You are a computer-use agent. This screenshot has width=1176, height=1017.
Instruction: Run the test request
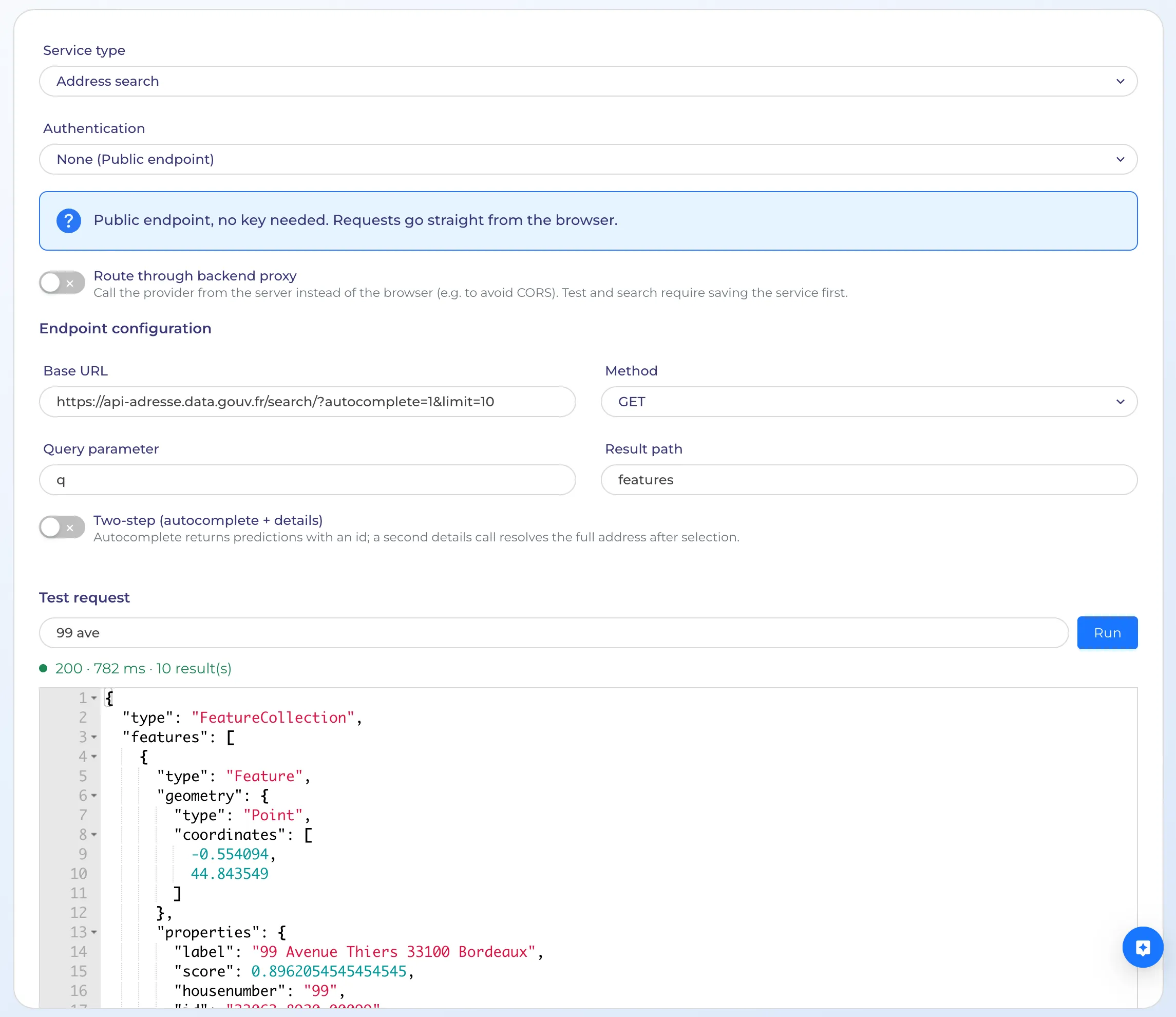point(1107,633)
